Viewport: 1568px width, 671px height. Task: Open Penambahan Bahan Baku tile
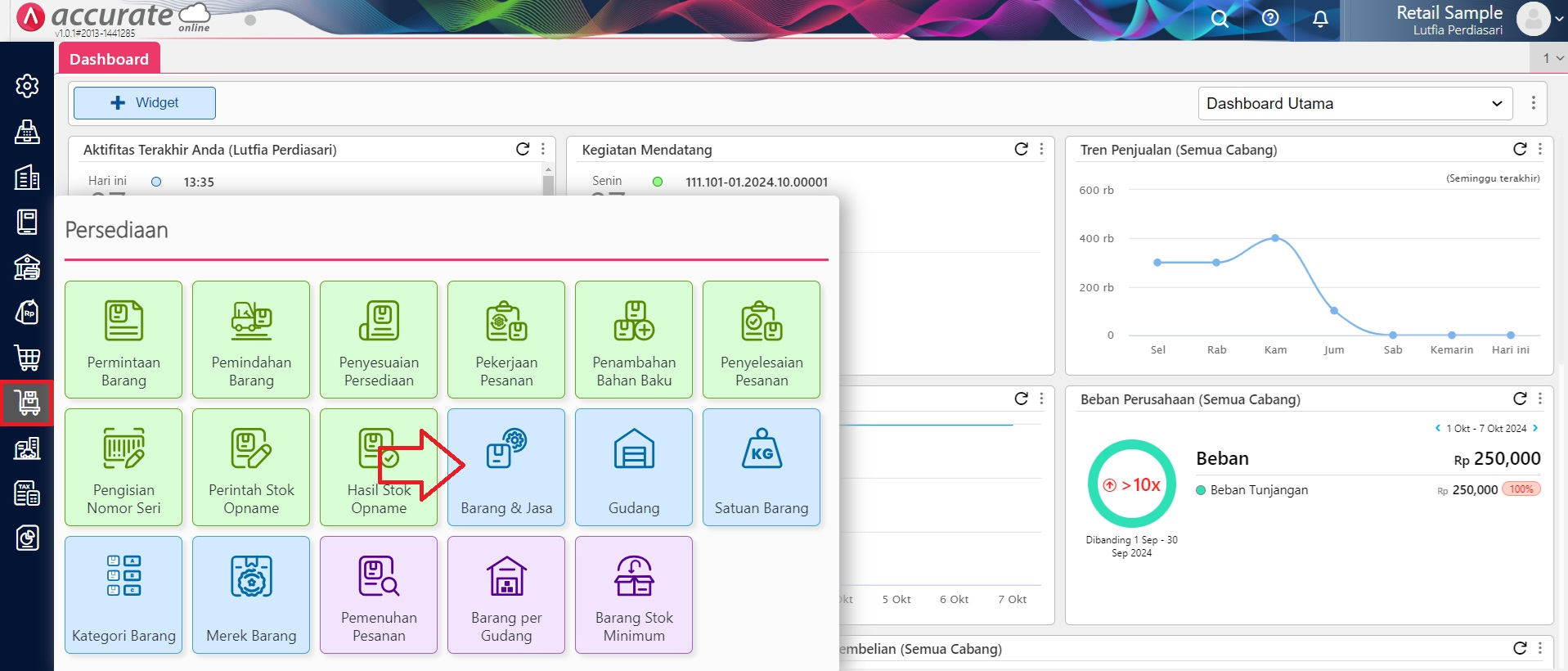[x=634, y=340]
